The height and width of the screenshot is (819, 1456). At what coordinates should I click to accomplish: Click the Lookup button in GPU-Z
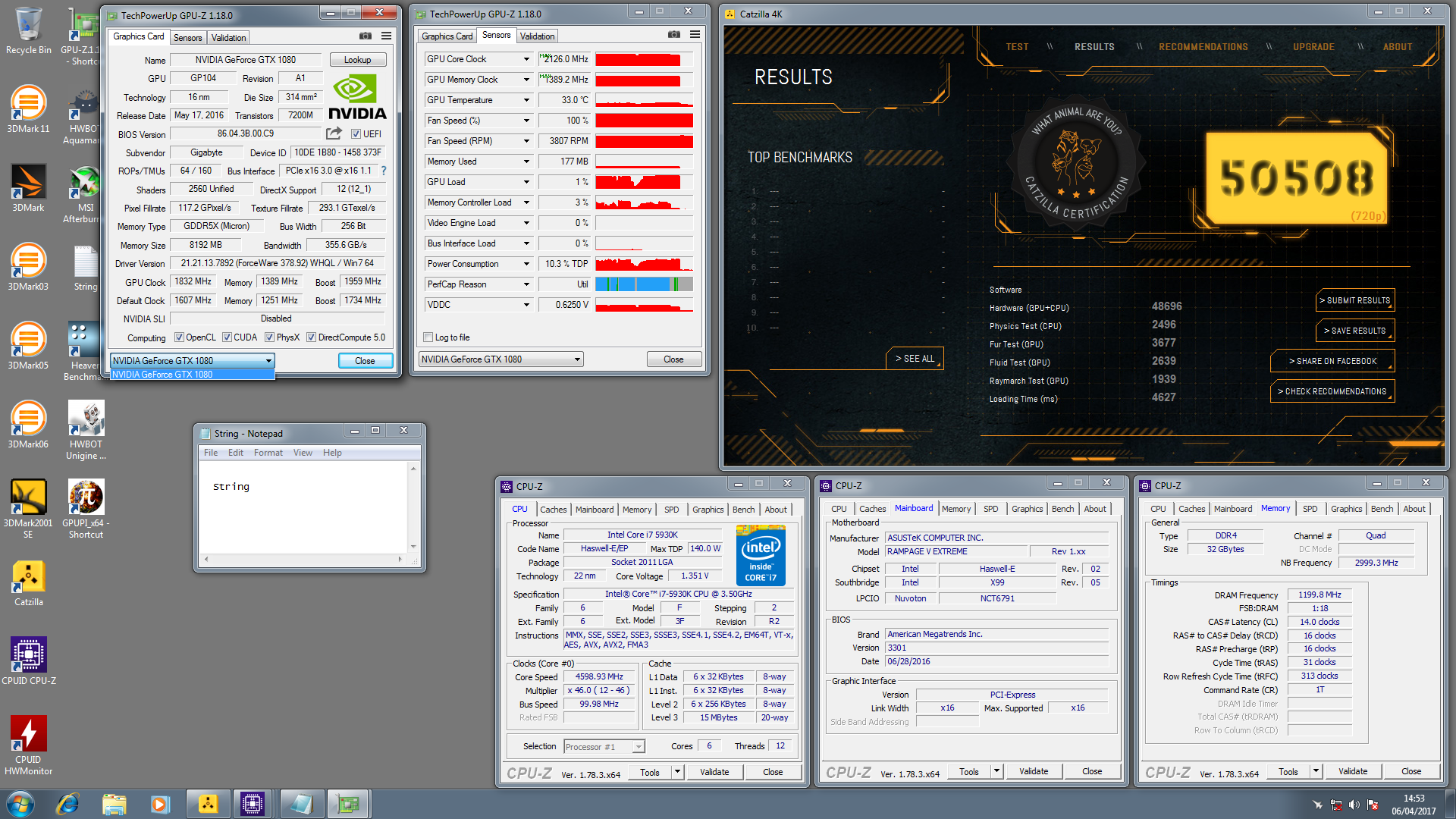[357, 60]
